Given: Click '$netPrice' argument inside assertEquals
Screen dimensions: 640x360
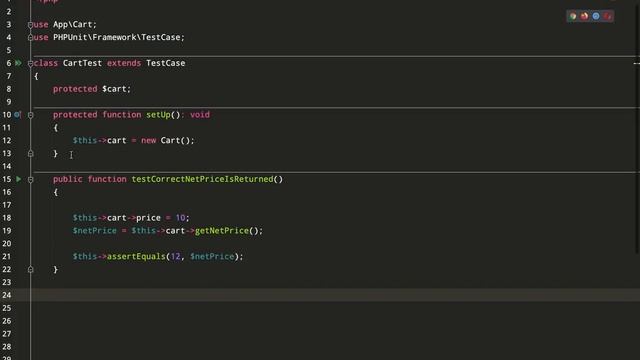Looking at the screenshot, I should [x=212, y=256].
